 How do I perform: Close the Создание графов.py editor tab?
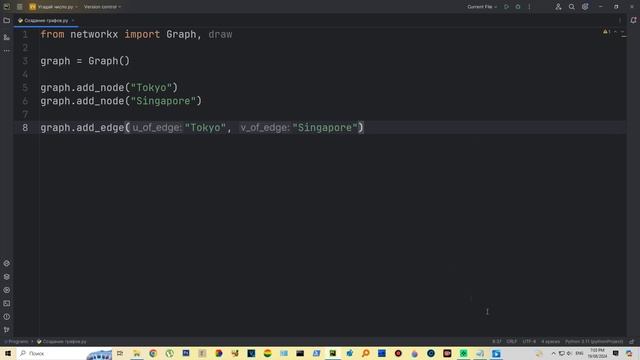(x=73, y=20)
